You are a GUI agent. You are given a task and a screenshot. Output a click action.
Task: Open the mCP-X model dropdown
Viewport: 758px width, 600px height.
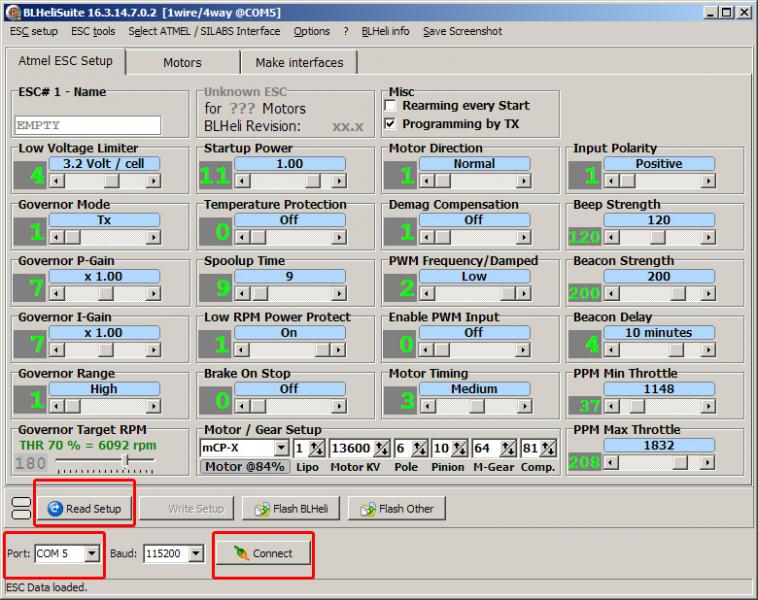281,448
